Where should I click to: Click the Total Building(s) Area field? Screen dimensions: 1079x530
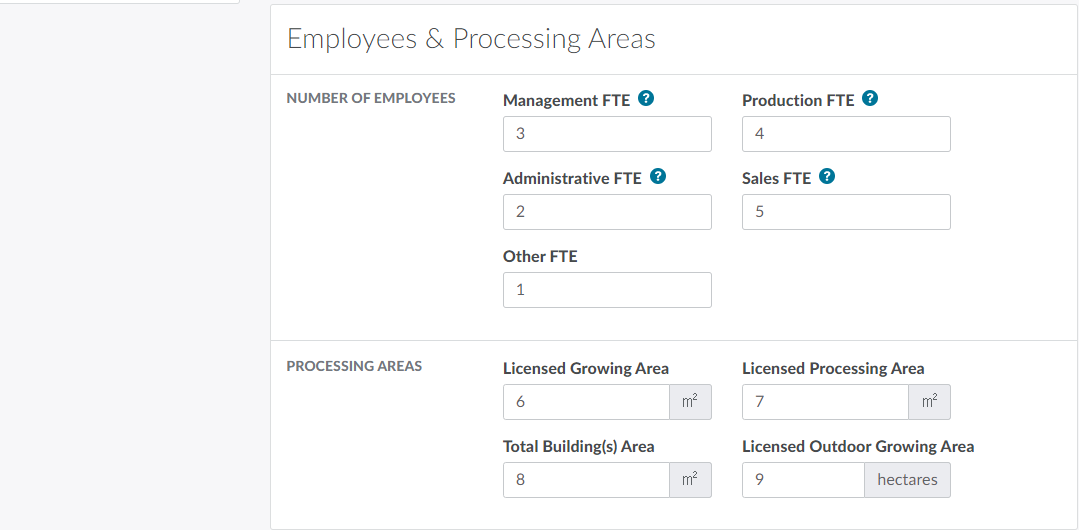(586, 480)
